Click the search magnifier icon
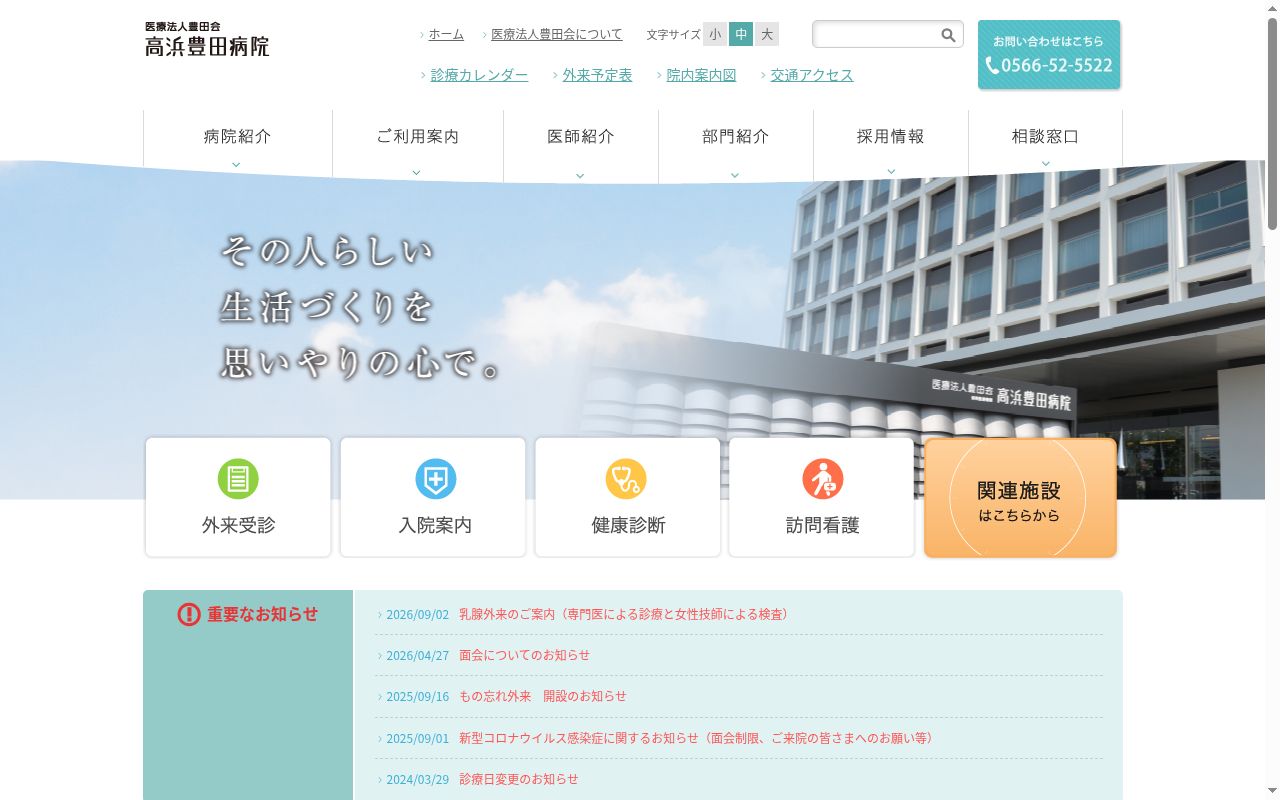 [x=948, y=35]
